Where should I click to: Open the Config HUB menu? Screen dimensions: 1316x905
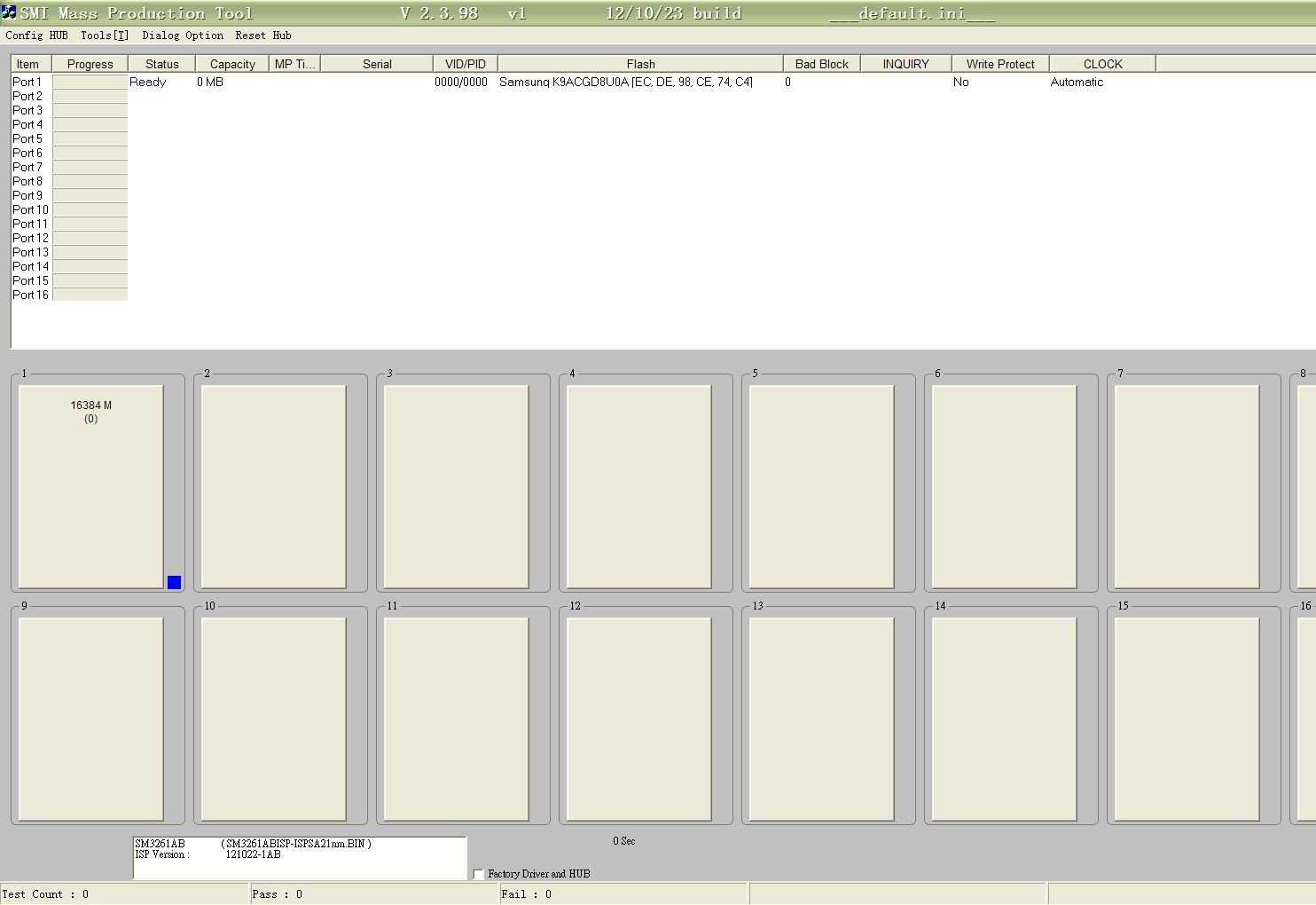[36, 35]
